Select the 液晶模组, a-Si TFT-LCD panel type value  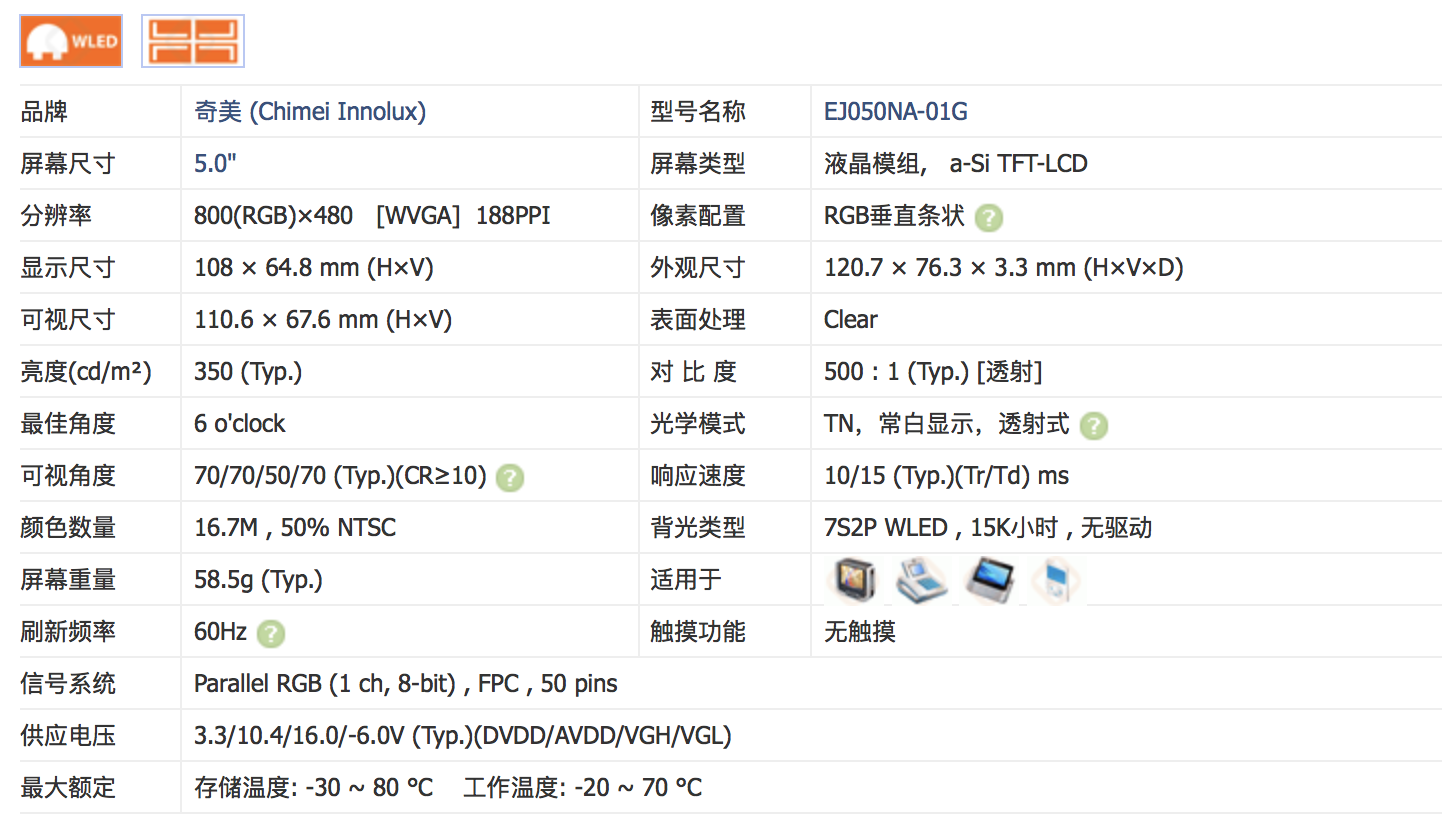tap(955, 163)
